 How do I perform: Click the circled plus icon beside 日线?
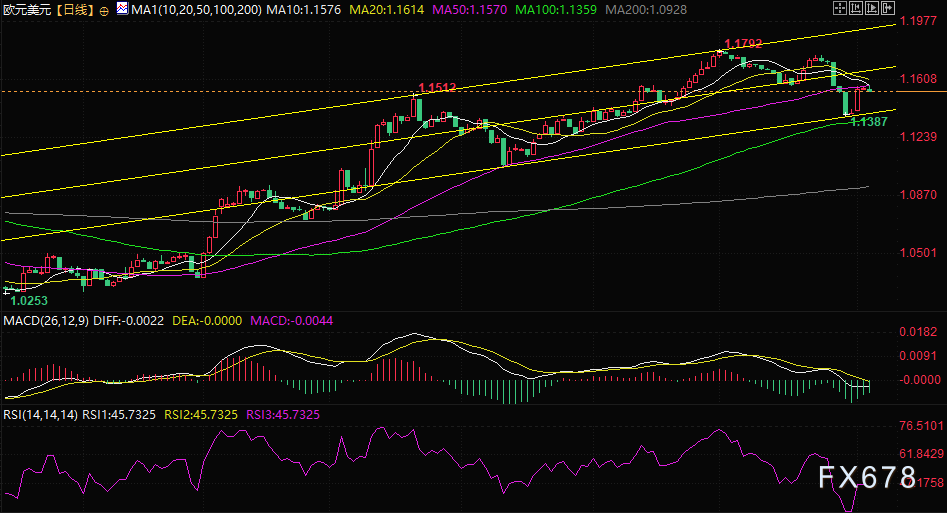tap(104, 10)
